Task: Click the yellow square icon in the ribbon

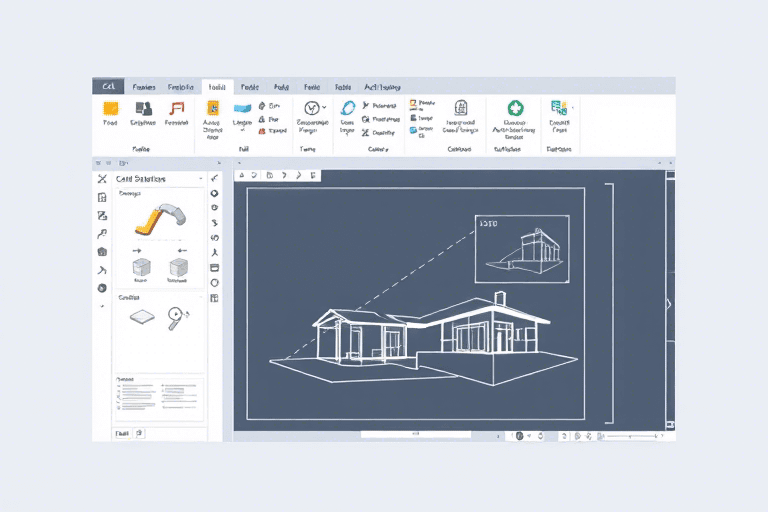Action: pyautogui.click(x=111, y=108)
